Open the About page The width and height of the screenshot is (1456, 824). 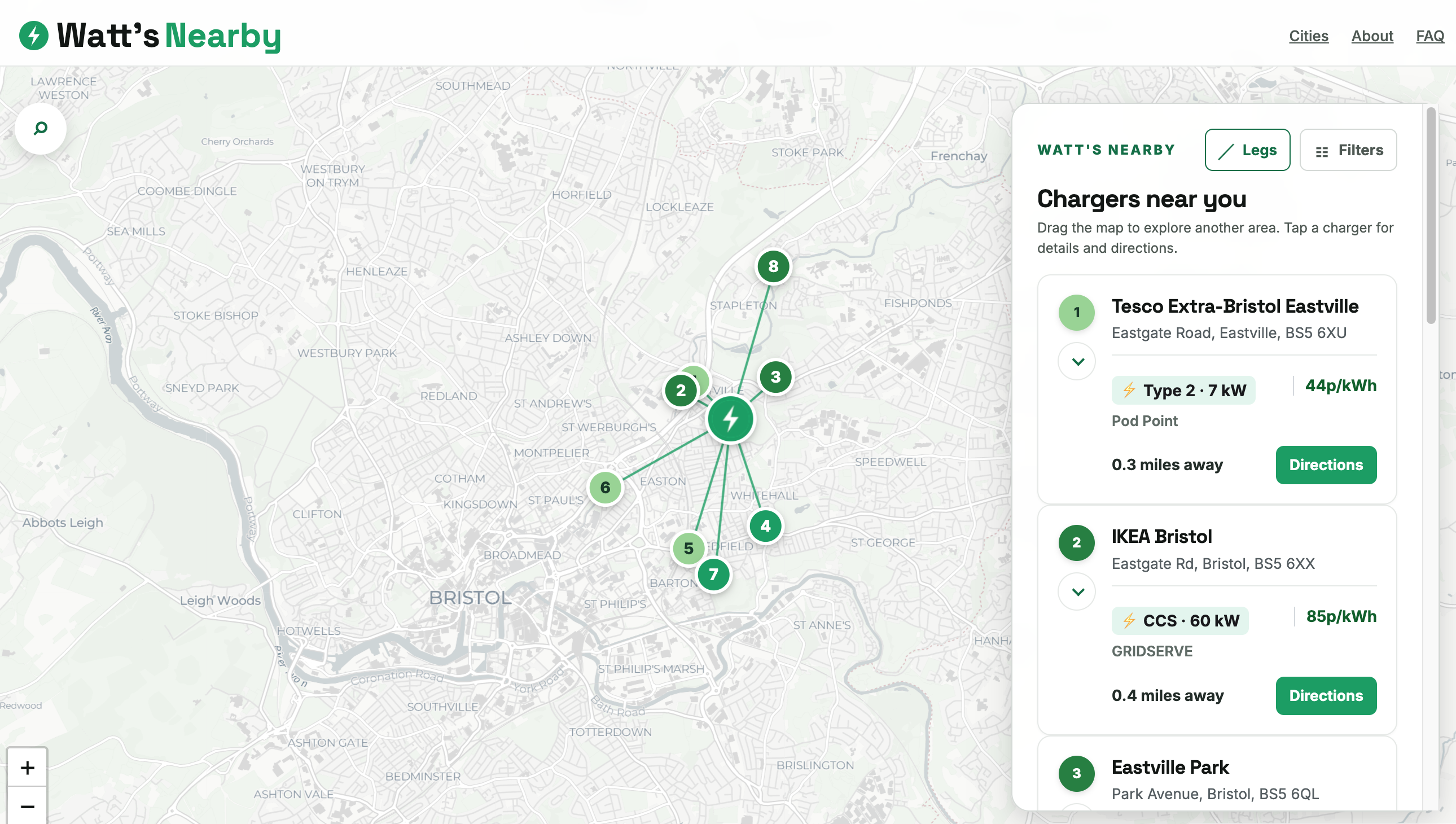pos(1372,36)
